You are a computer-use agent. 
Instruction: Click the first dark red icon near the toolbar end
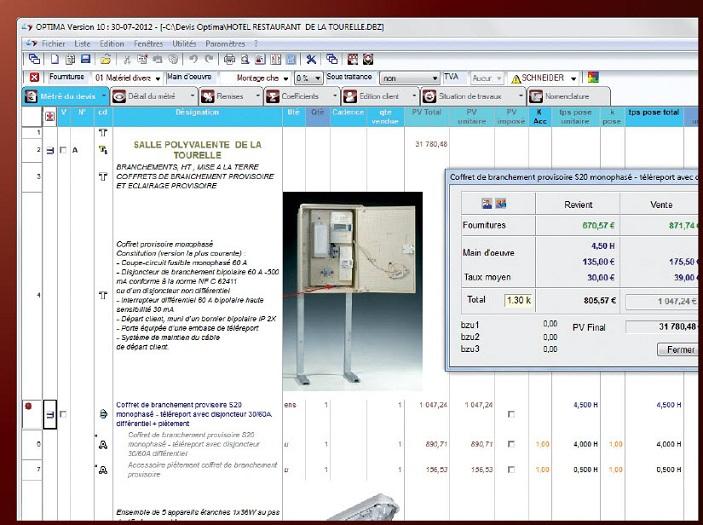[353, 59]
